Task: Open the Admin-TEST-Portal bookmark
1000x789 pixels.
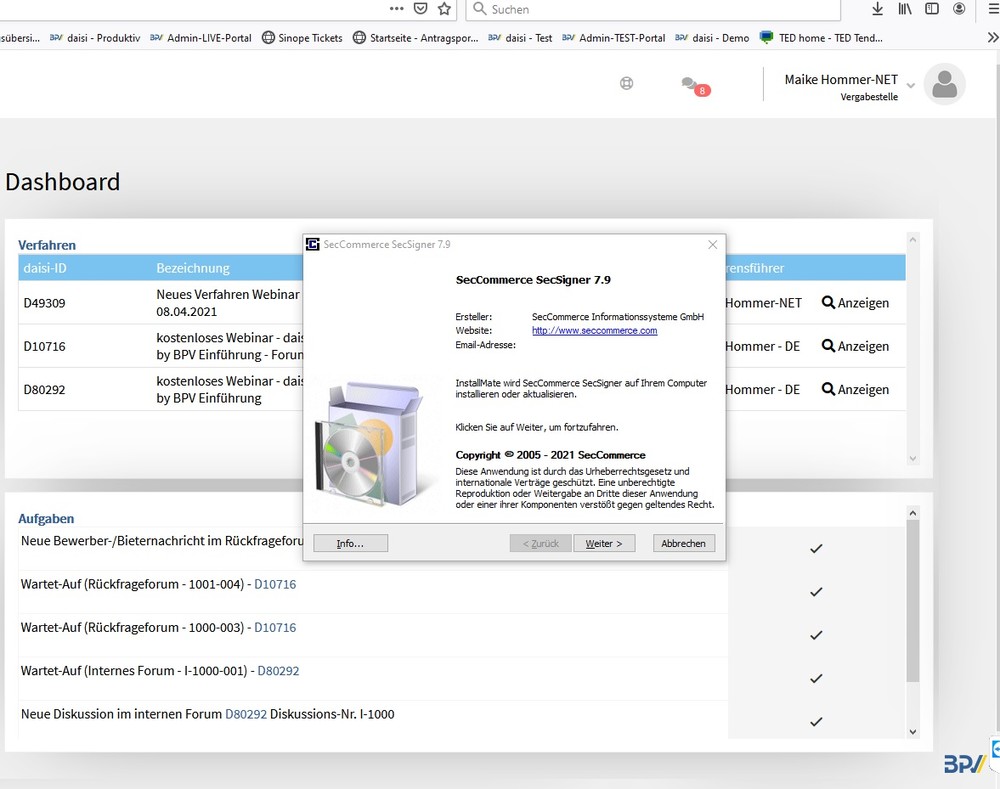Action: (614, 38)
